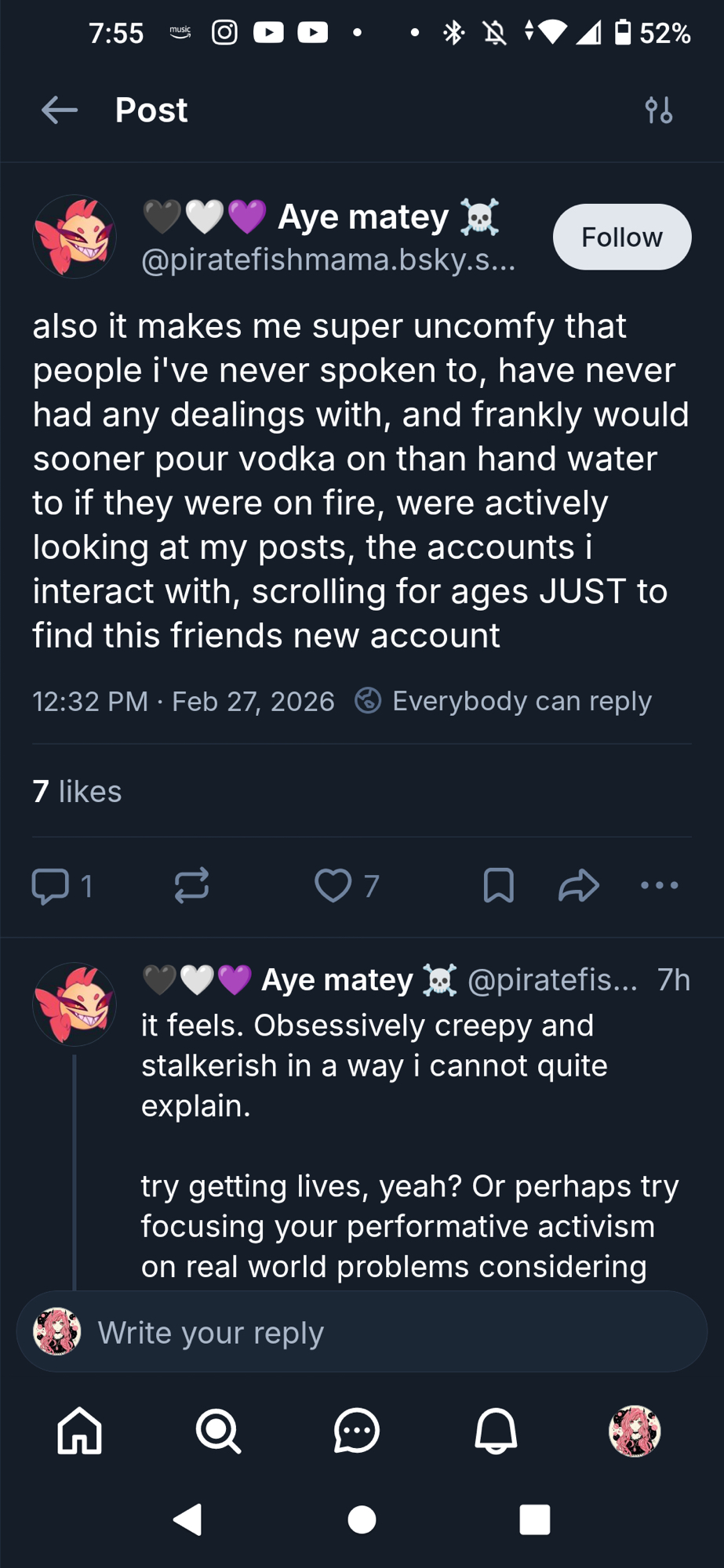Open the Search tab
The image size is (724, 1568).
218,1431
